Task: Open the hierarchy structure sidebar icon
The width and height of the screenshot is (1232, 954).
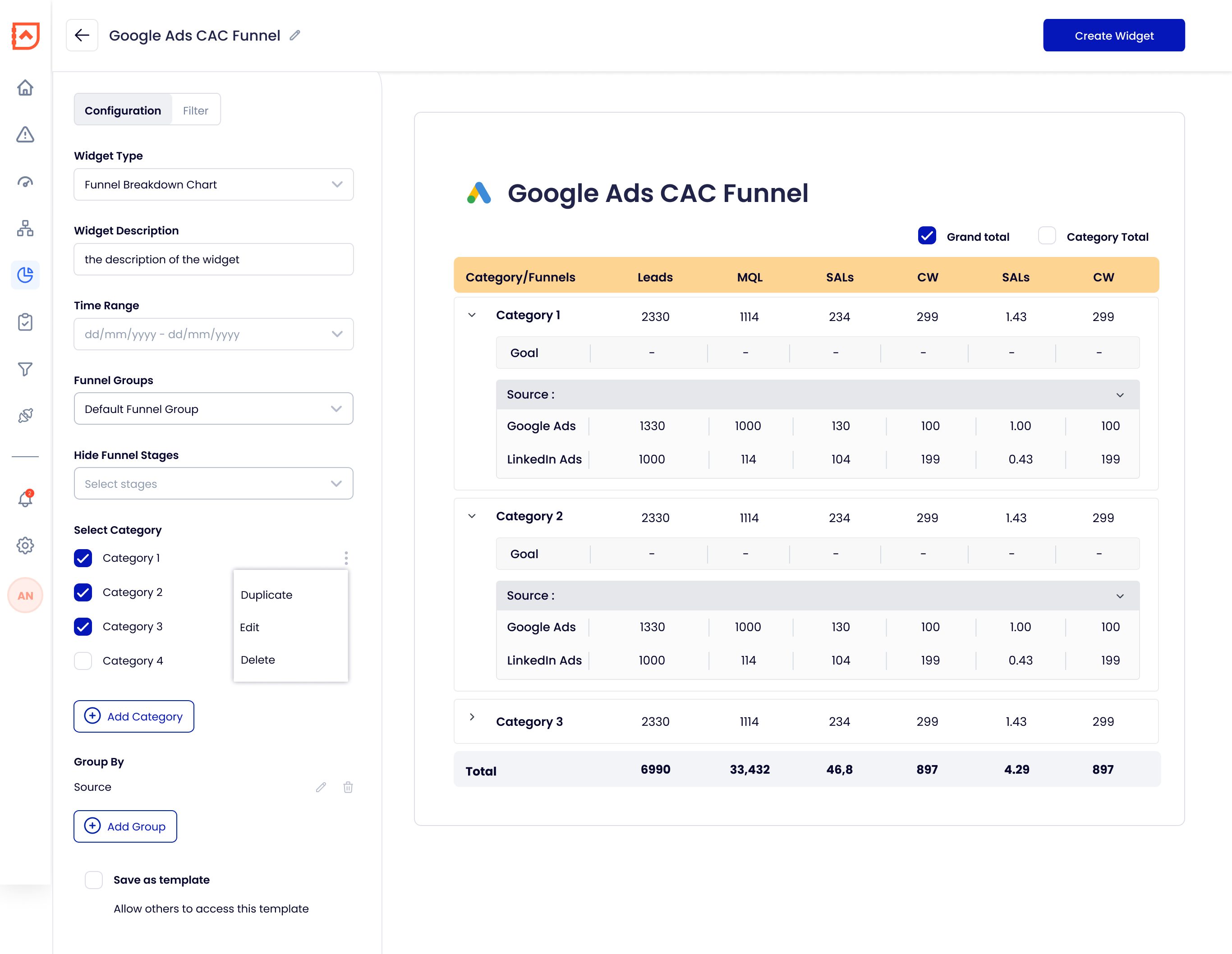Action: point(25,228)
